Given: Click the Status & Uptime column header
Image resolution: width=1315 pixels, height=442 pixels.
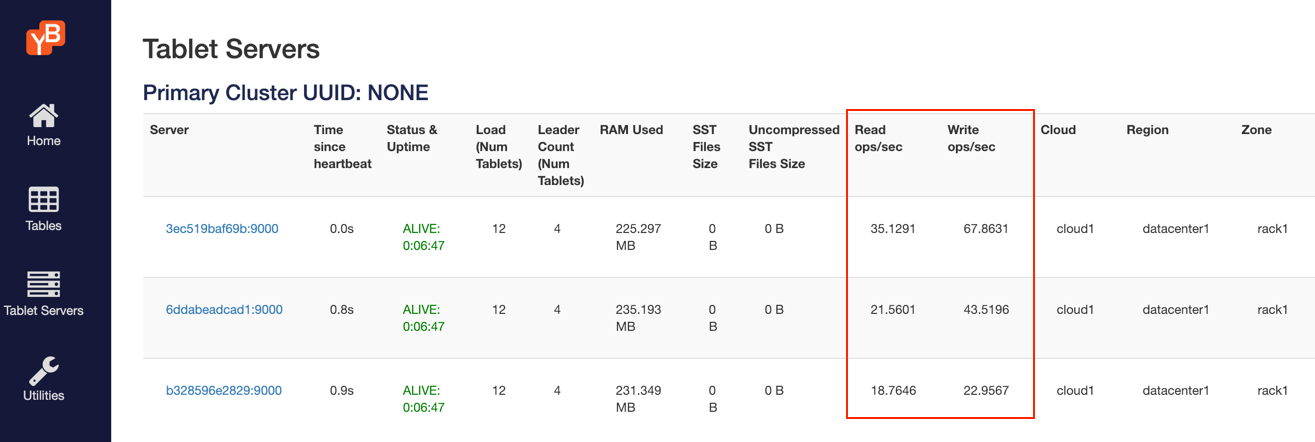Looking at the screenshot, I should tap(412, 138).
